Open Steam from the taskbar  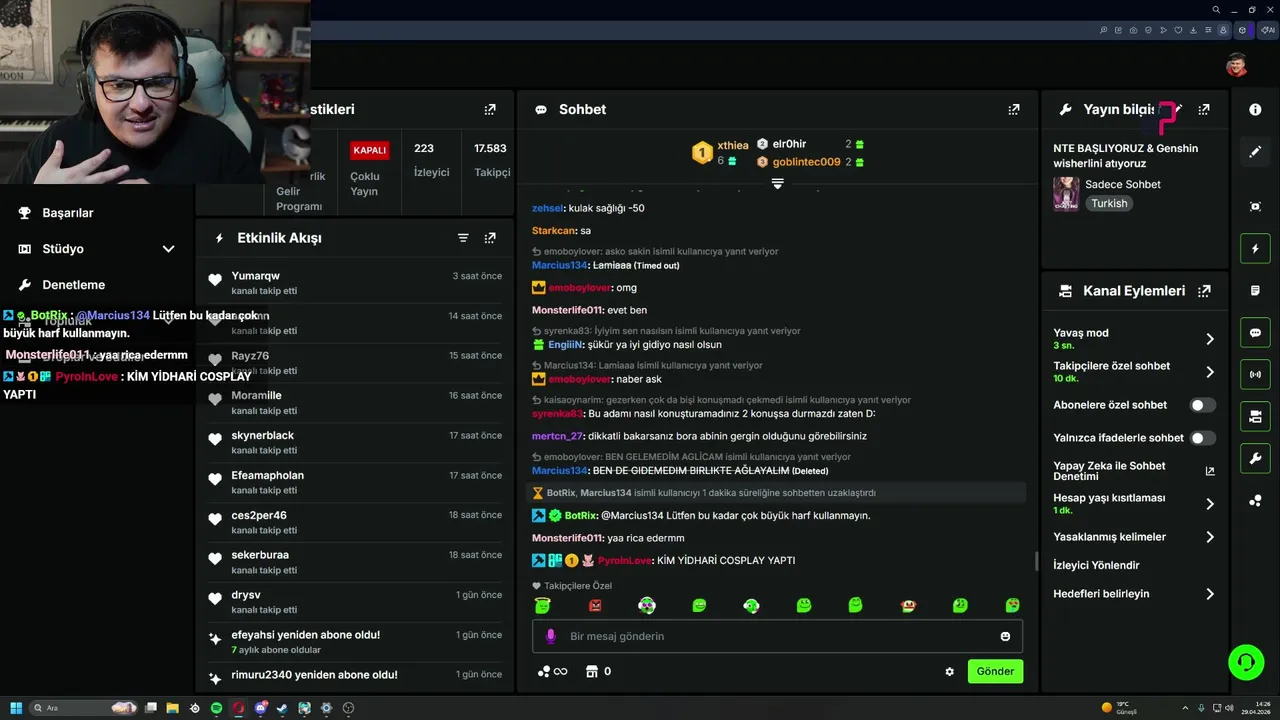[x=282, y=708]
